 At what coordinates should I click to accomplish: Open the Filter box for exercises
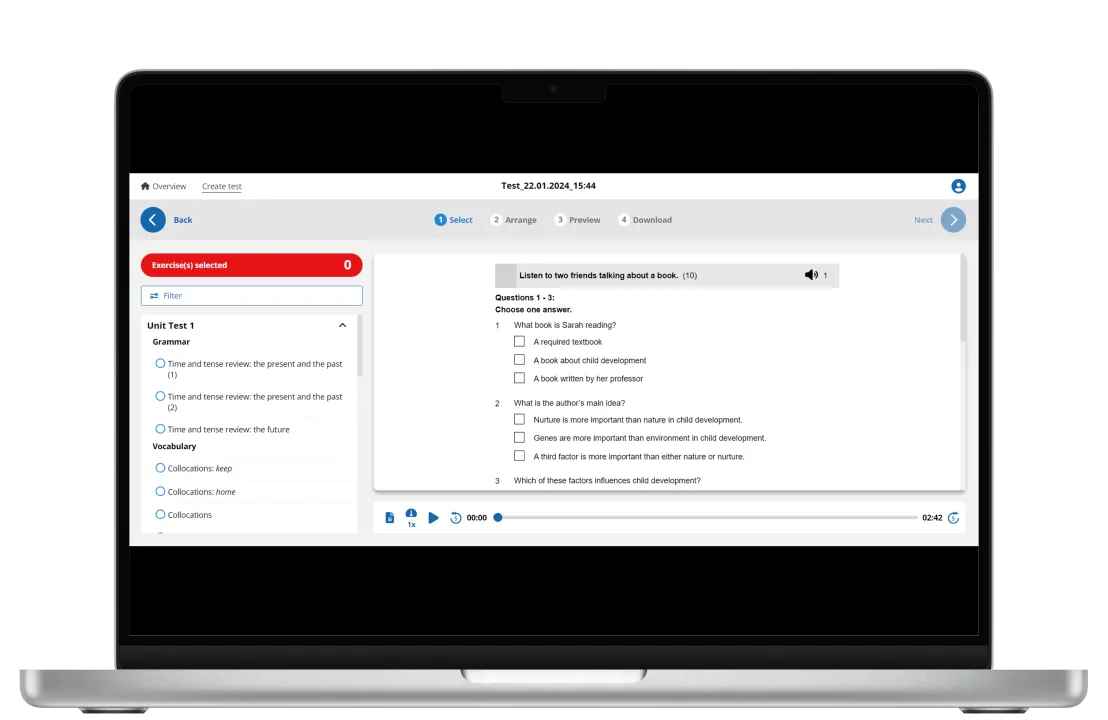coord(252,296)
